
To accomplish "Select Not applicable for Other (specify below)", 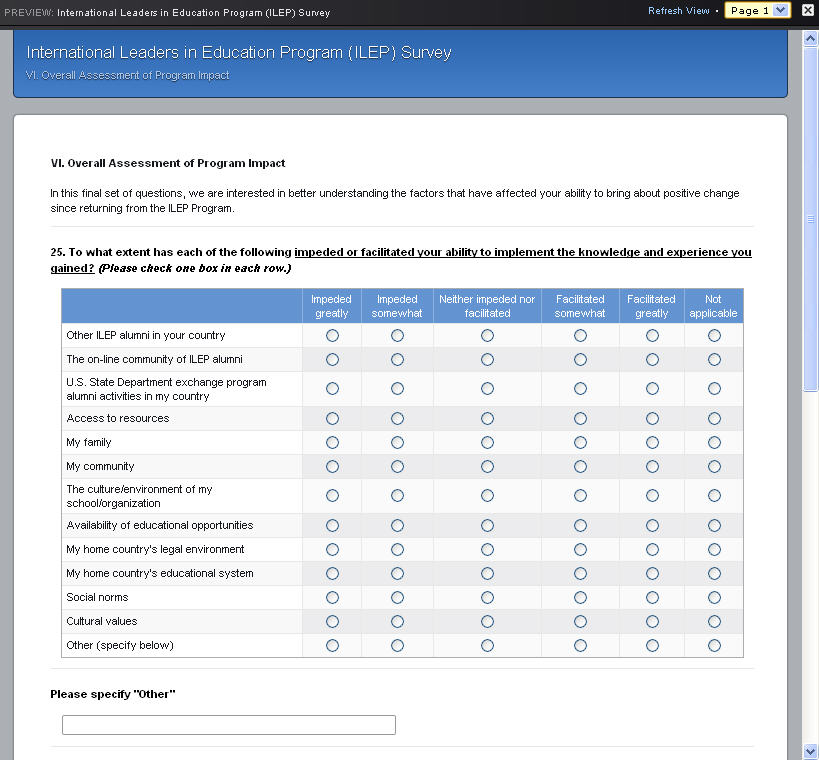I will 714,645.
